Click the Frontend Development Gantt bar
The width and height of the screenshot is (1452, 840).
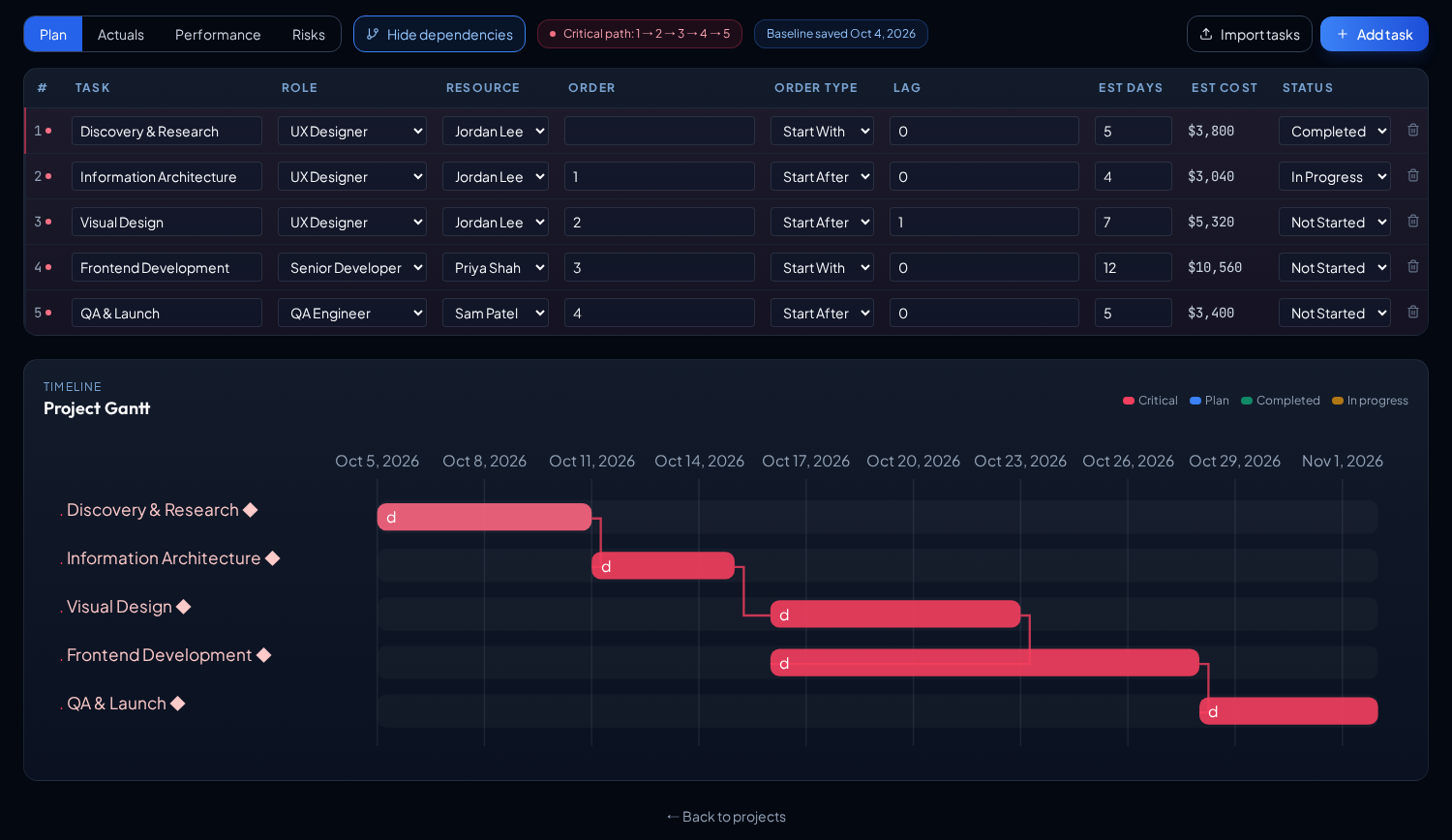984,662
